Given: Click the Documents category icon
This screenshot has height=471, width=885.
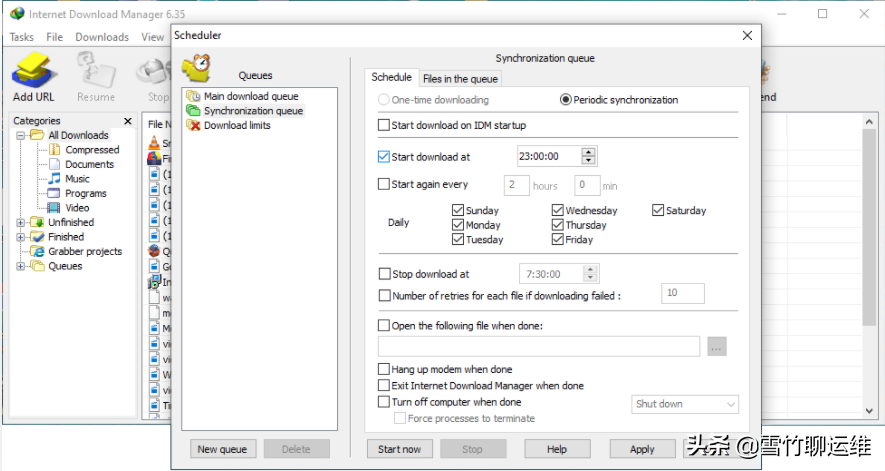Looking at the screenshot, I should pos(54,164).
